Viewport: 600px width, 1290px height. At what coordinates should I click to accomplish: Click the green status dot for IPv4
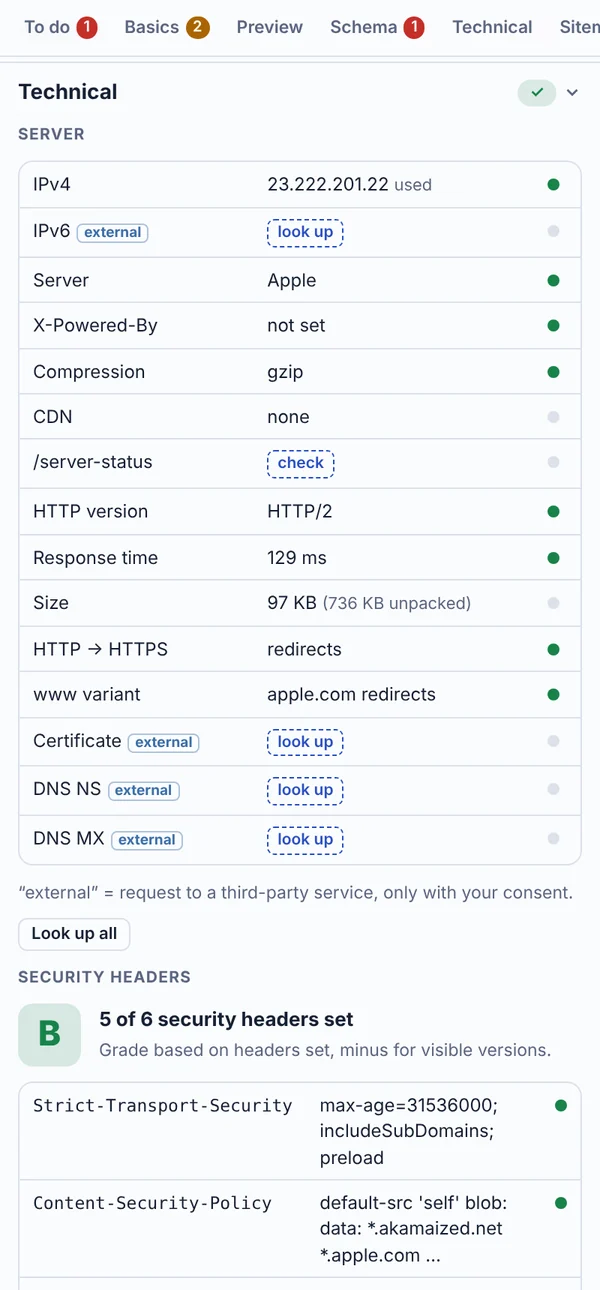point(554,184)
